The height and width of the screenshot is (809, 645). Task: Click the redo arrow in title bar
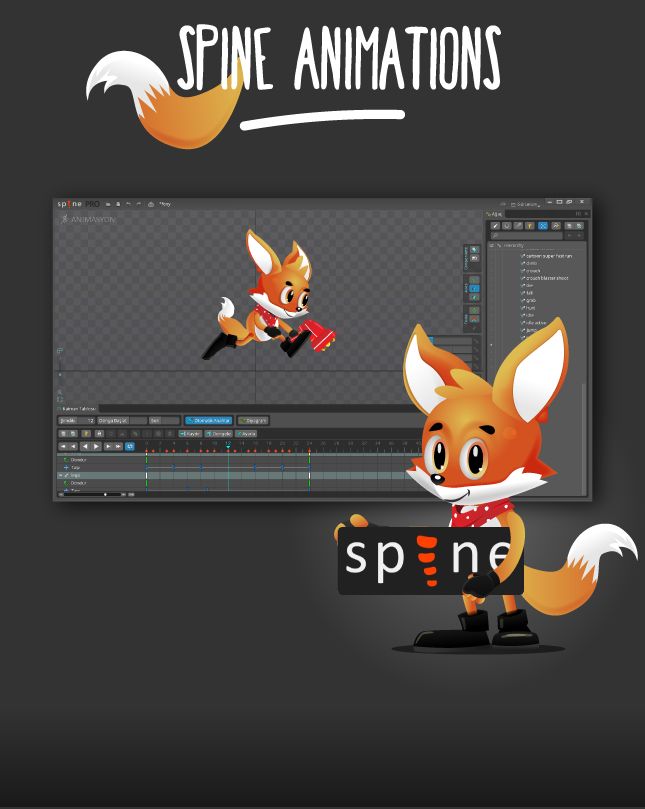pos(138,204)
